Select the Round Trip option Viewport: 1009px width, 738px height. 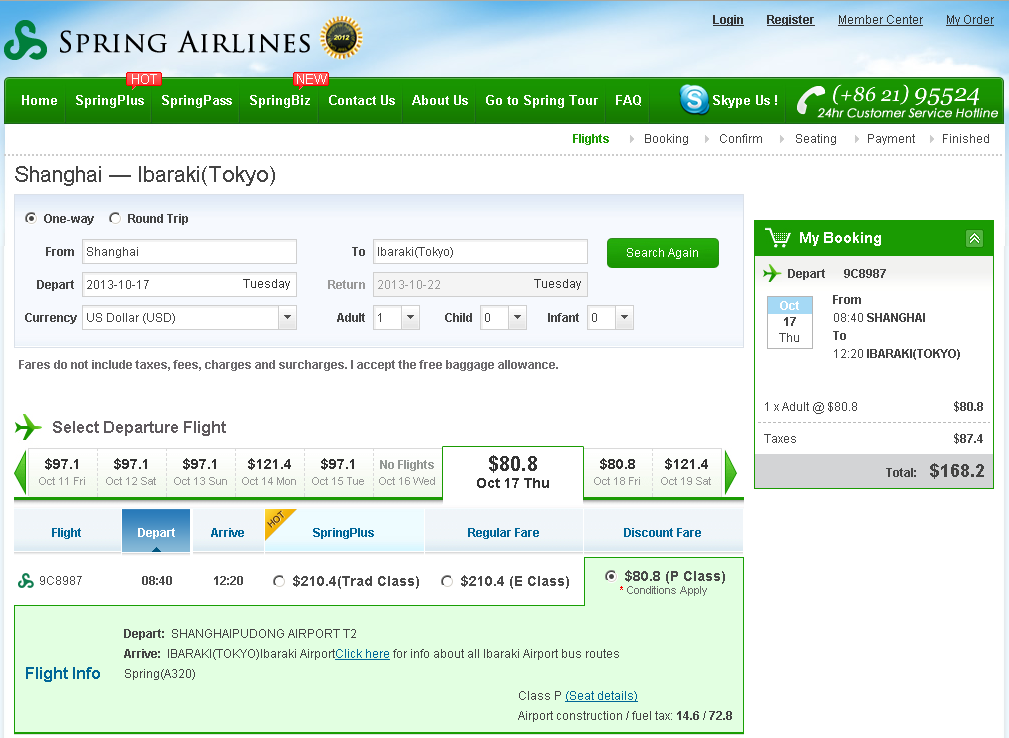(x=115, y=219)
